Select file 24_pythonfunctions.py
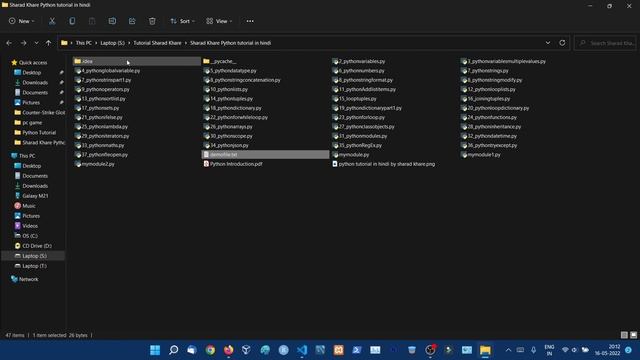This screenshot has width=640, height=360. [492, 118]
